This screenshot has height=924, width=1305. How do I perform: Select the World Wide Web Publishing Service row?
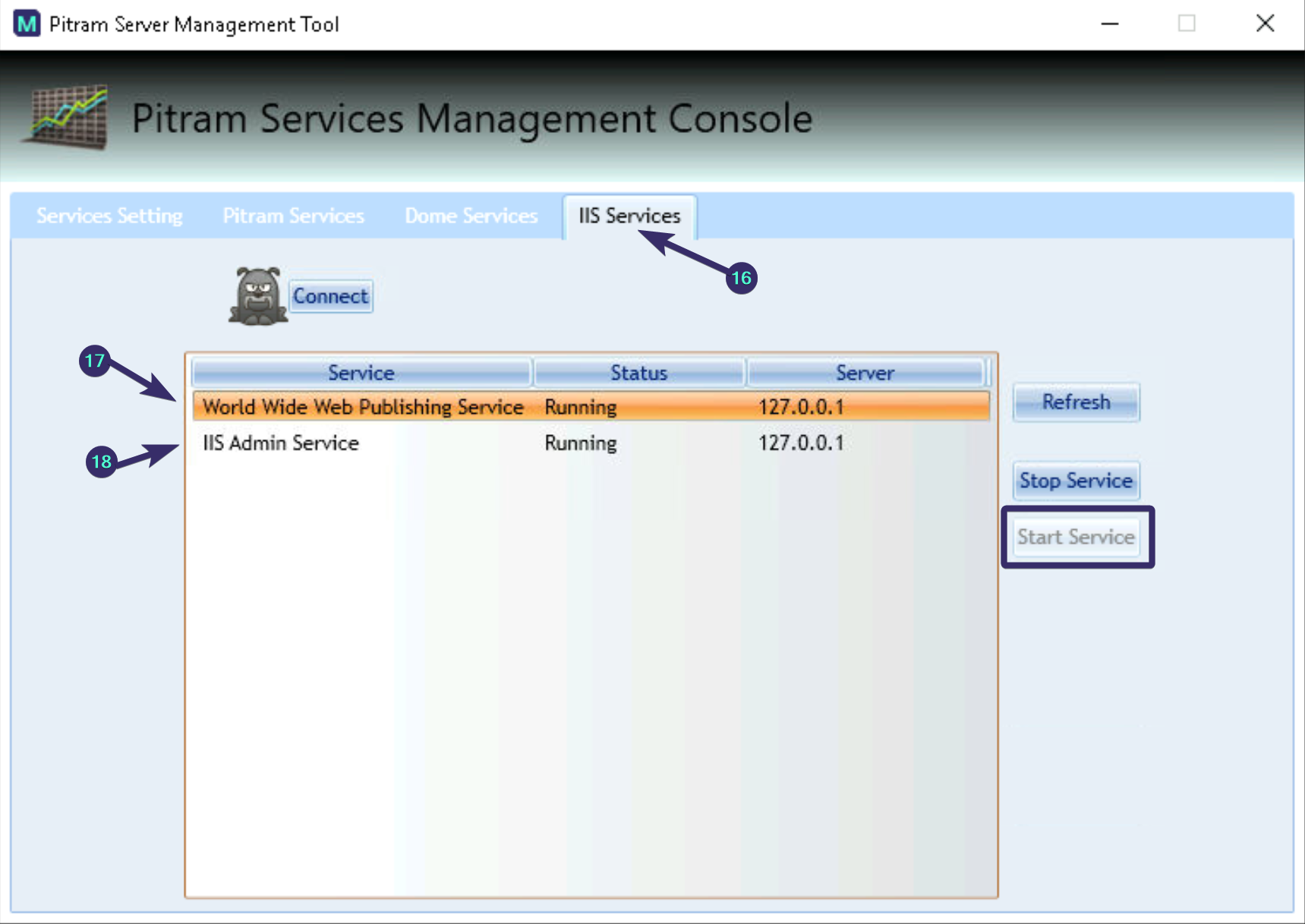(362, 406)
